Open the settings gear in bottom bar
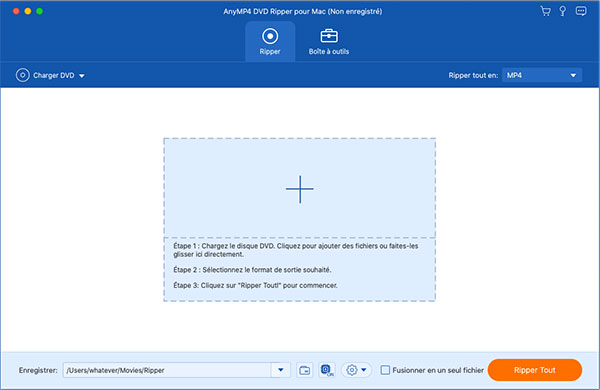The width and height of the screenshot is (600, 390). 352,370
